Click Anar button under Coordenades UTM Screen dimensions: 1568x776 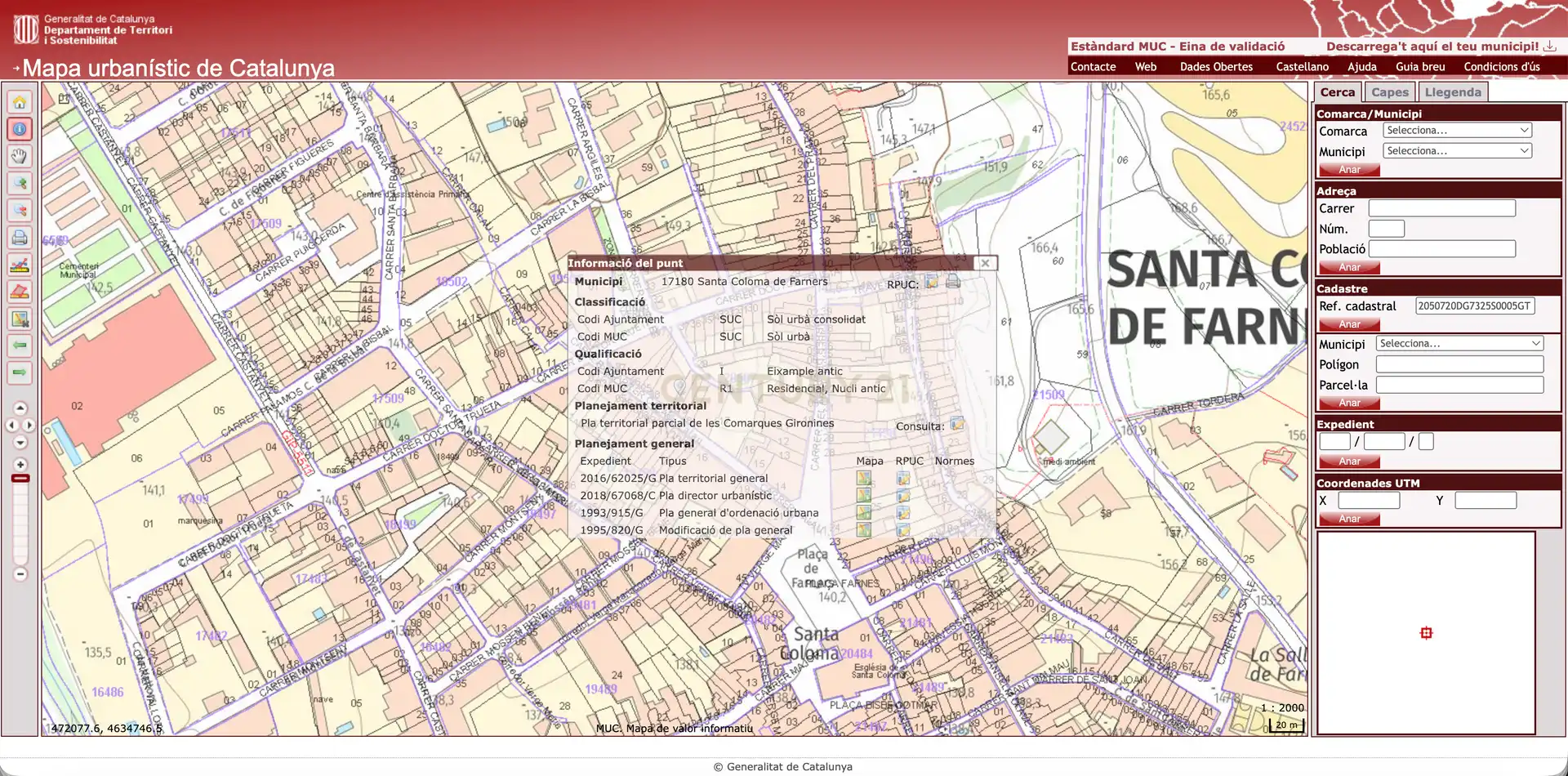pos(1349,519)
